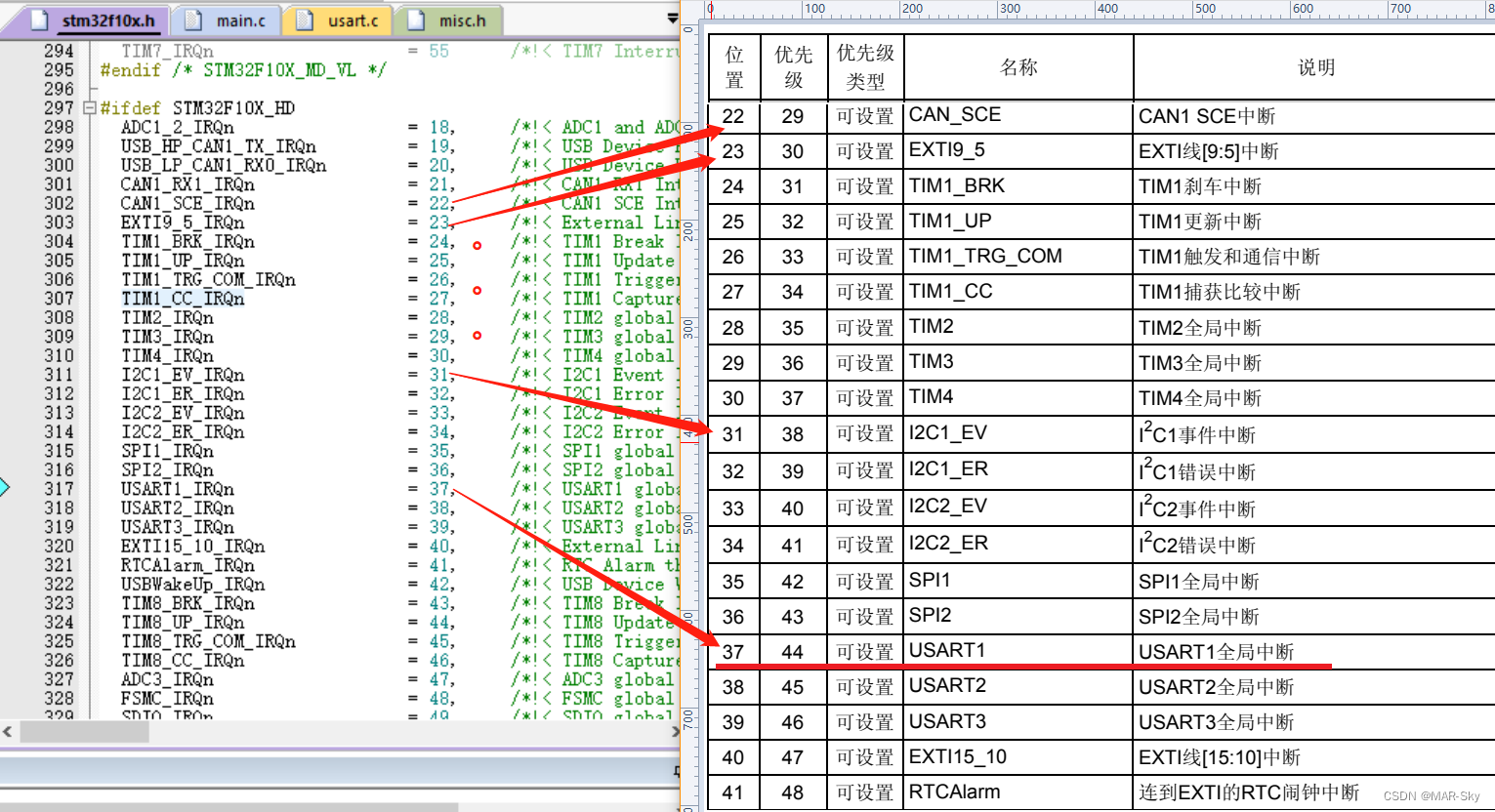
Task: Collapse the #ifdef STM32F10X_HD fold block
Action: click(x=90, y=108)
